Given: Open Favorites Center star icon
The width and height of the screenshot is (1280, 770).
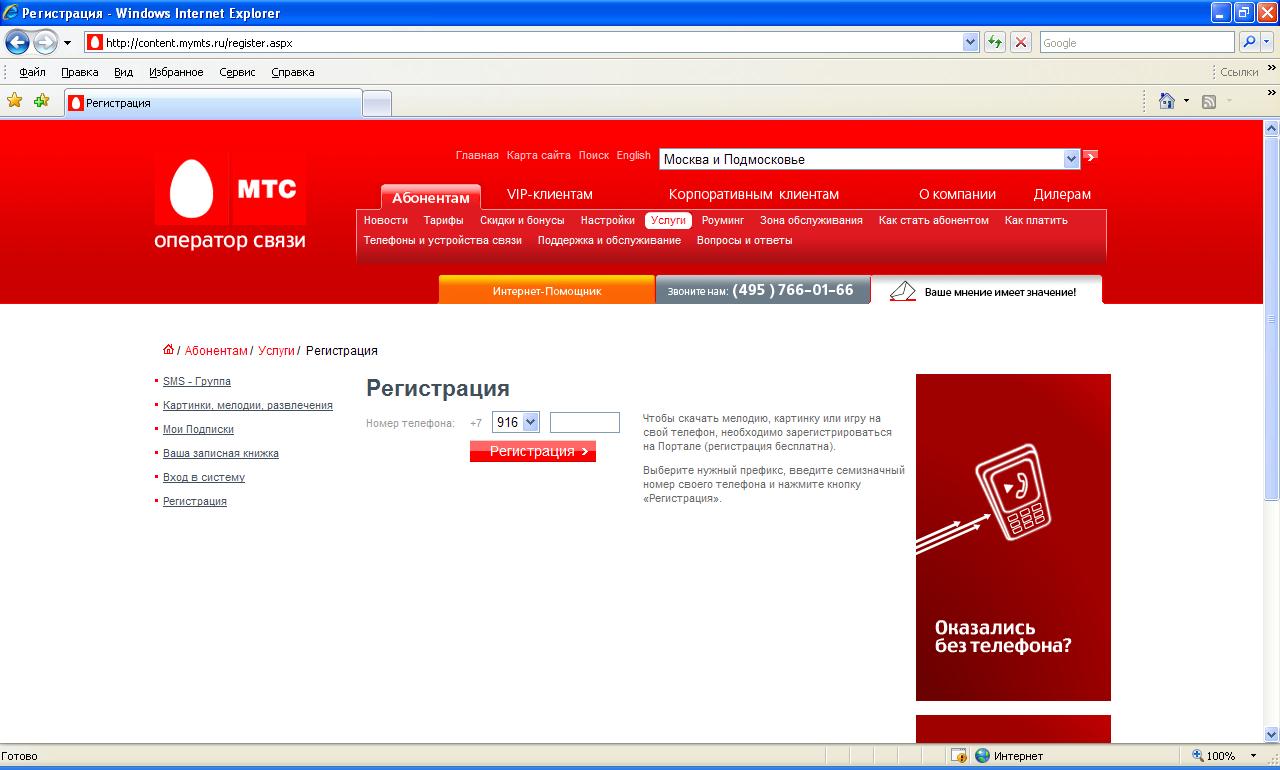Looking at the screenshot, I should point(15,101).
